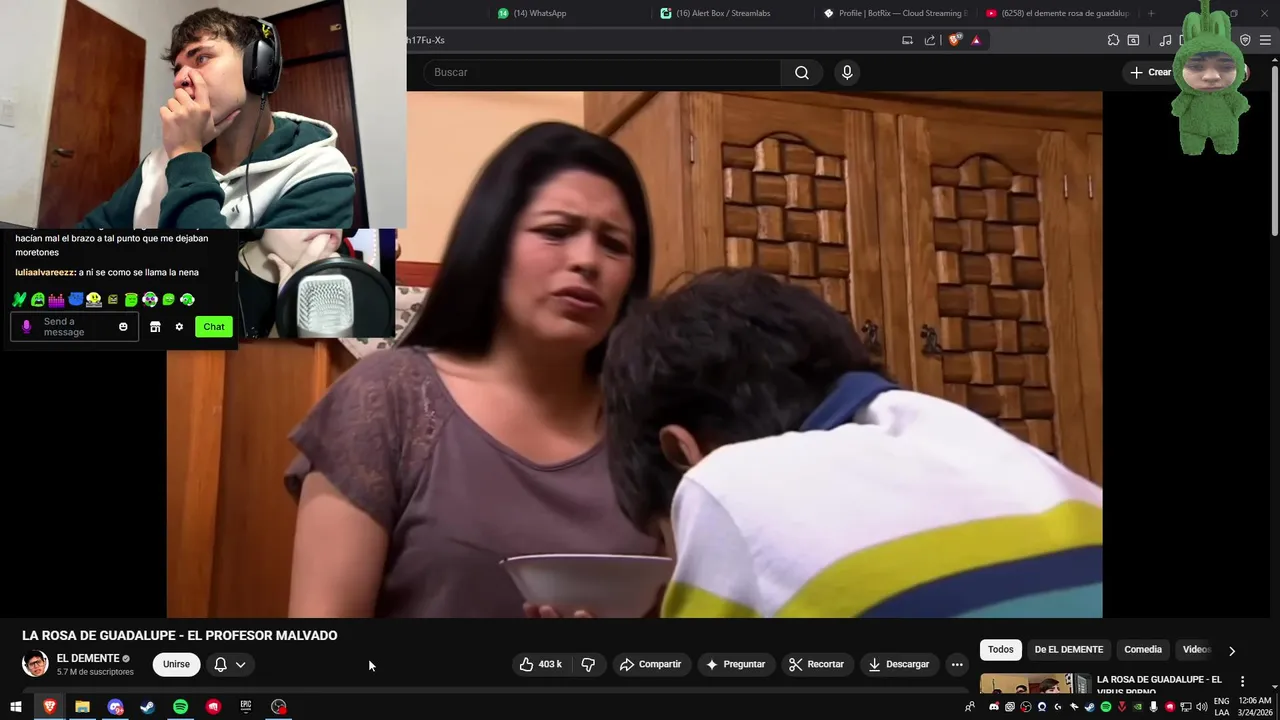Toggle notification bell for EL DEMENTE

221,664
